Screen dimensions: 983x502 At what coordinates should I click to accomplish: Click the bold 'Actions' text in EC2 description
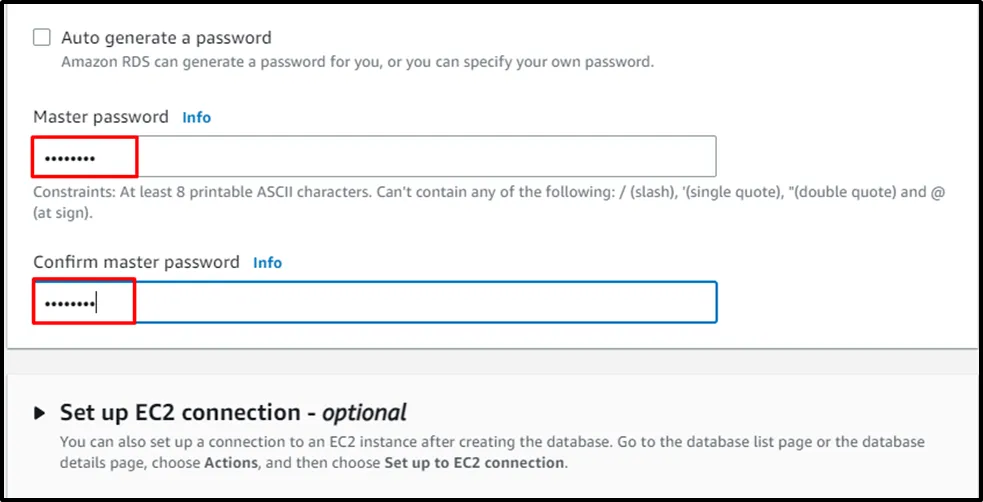pyautogui.click(x=231, y=463)
